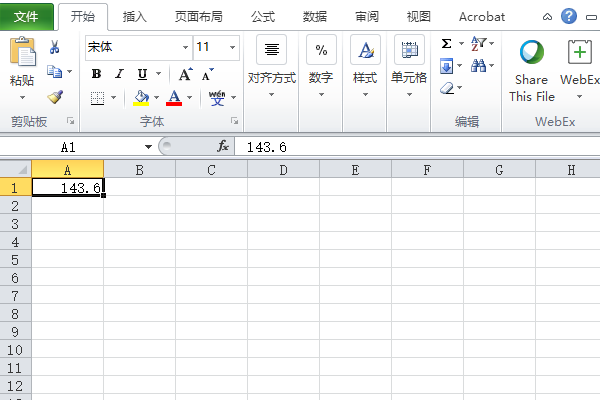Open the 文件 File tab

coord(26,16)
